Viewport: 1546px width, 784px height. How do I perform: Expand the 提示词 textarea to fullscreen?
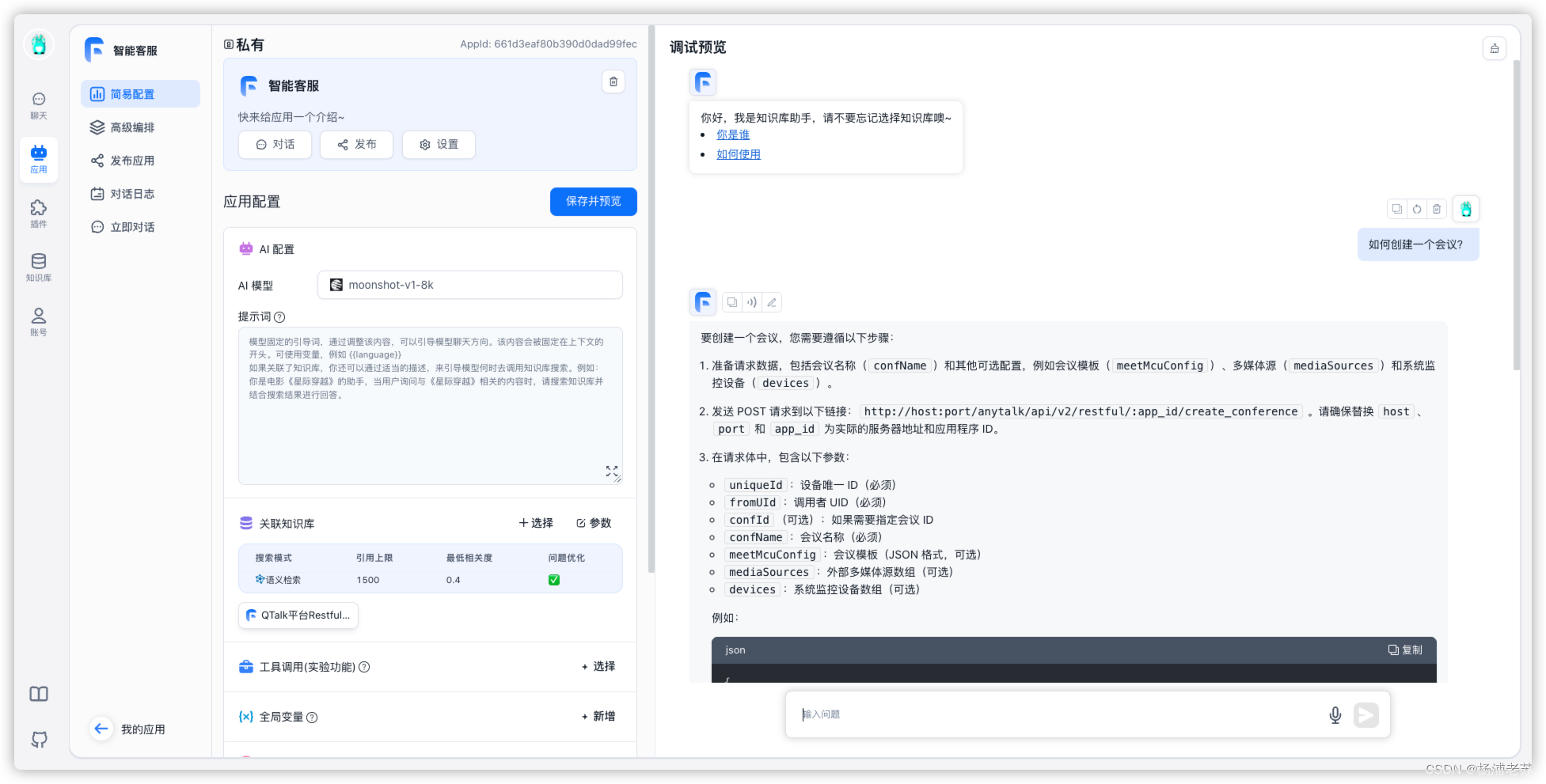click(x=611, y=471)
